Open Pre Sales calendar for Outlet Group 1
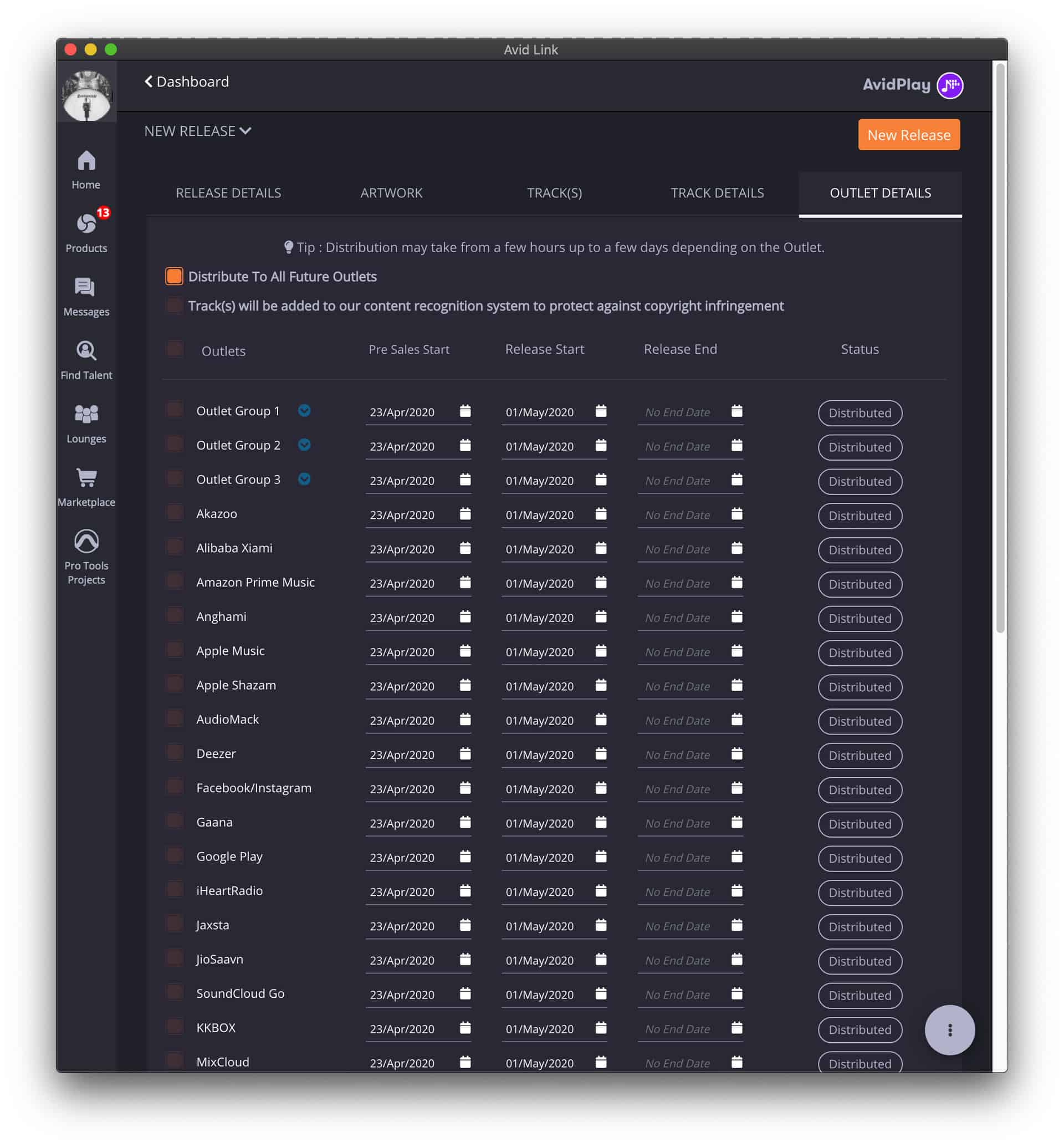 [465, 411]
